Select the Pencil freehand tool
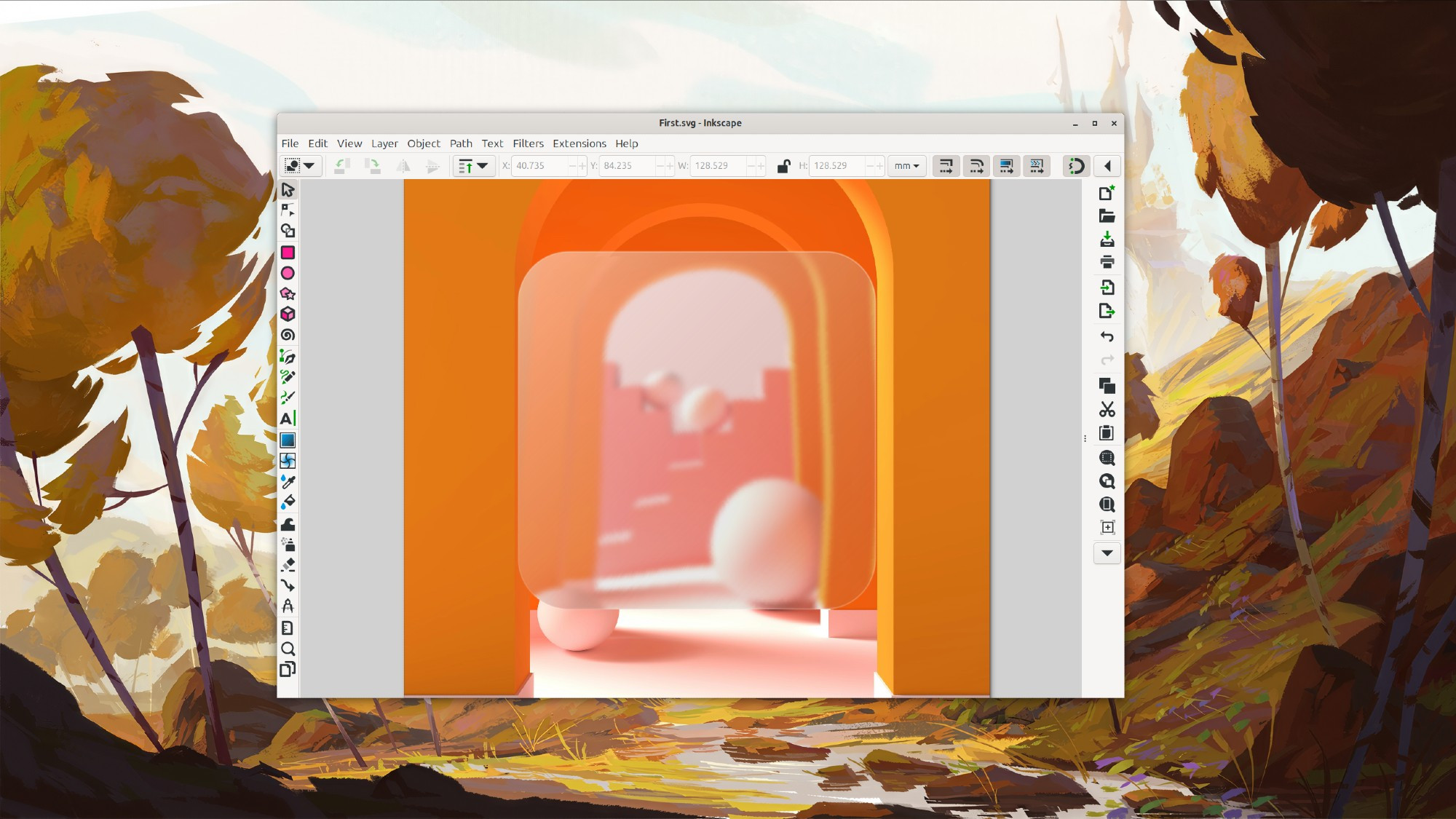Viewport: 1456px width, 819px height. click(288, 377)
